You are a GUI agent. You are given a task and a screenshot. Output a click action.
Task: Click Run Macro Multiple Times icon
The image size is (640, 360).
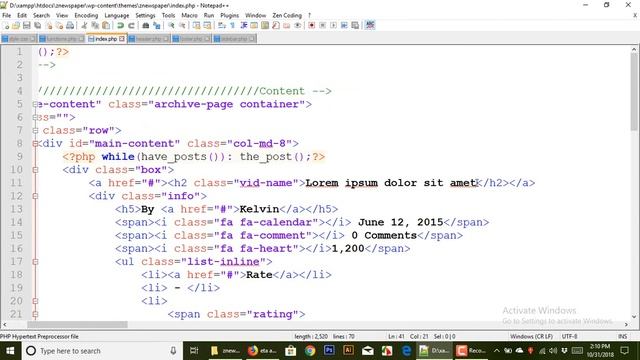[x=344, y=25]
